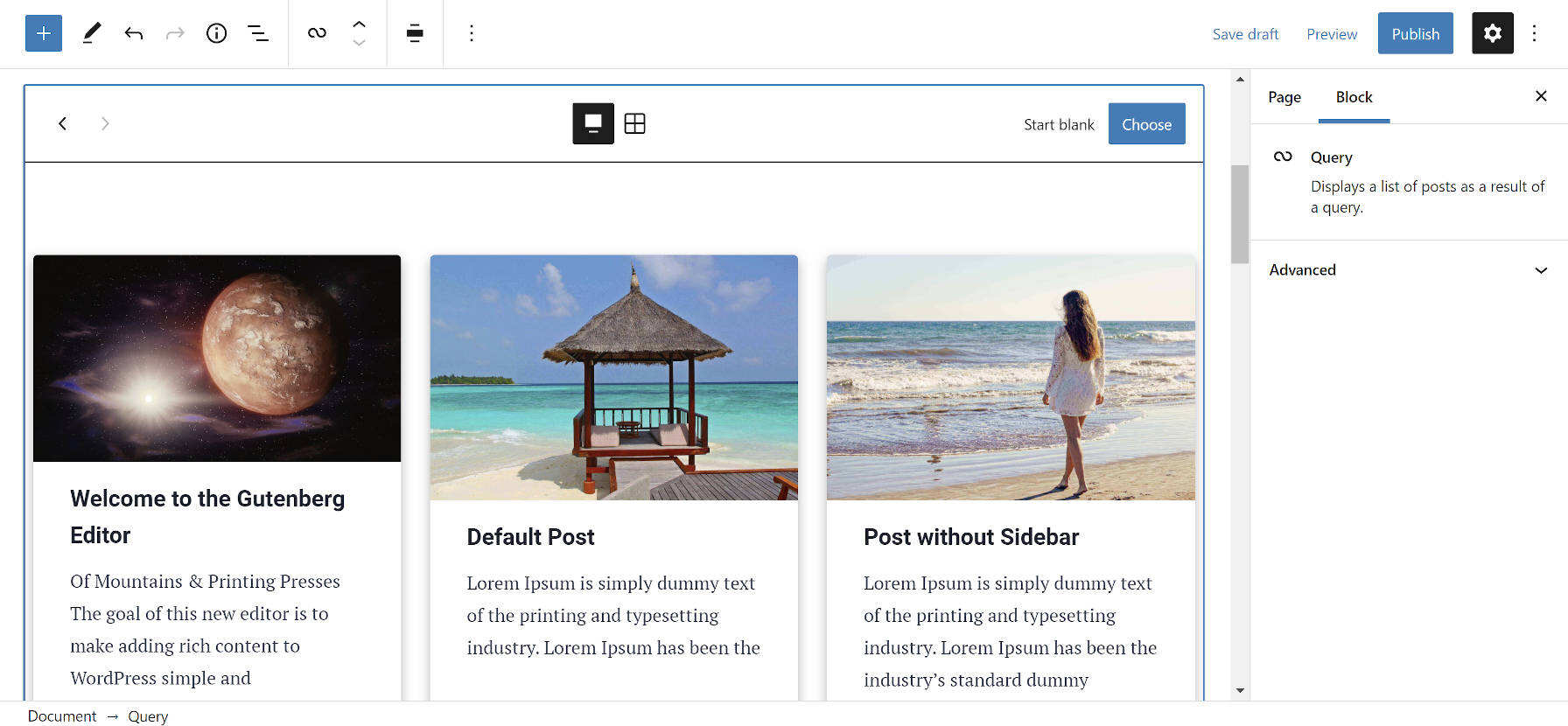
Task: Undo the last change
Action: pyautogui.click(x=133, y=33)
